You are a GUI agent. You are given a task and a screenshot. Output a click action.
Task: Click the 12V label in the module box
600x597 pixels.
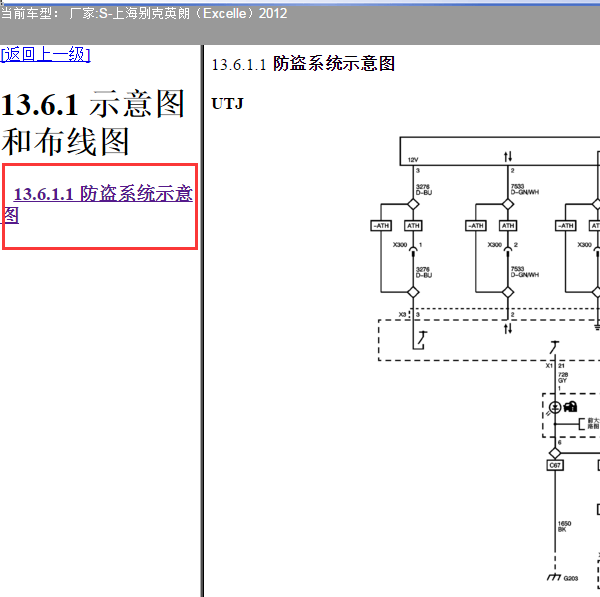pos(413,160)
